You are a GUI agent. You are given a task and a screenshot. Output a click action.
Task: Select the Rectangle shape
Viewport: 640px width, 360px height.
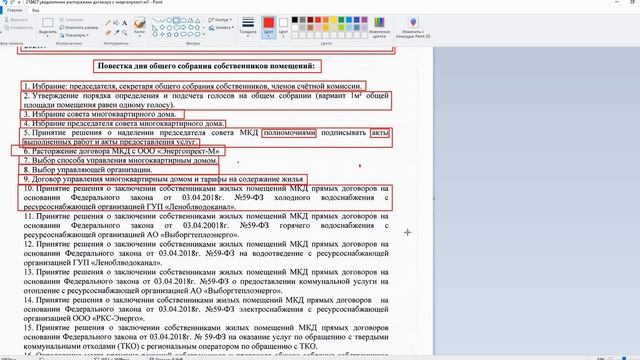tap(176, 20)
